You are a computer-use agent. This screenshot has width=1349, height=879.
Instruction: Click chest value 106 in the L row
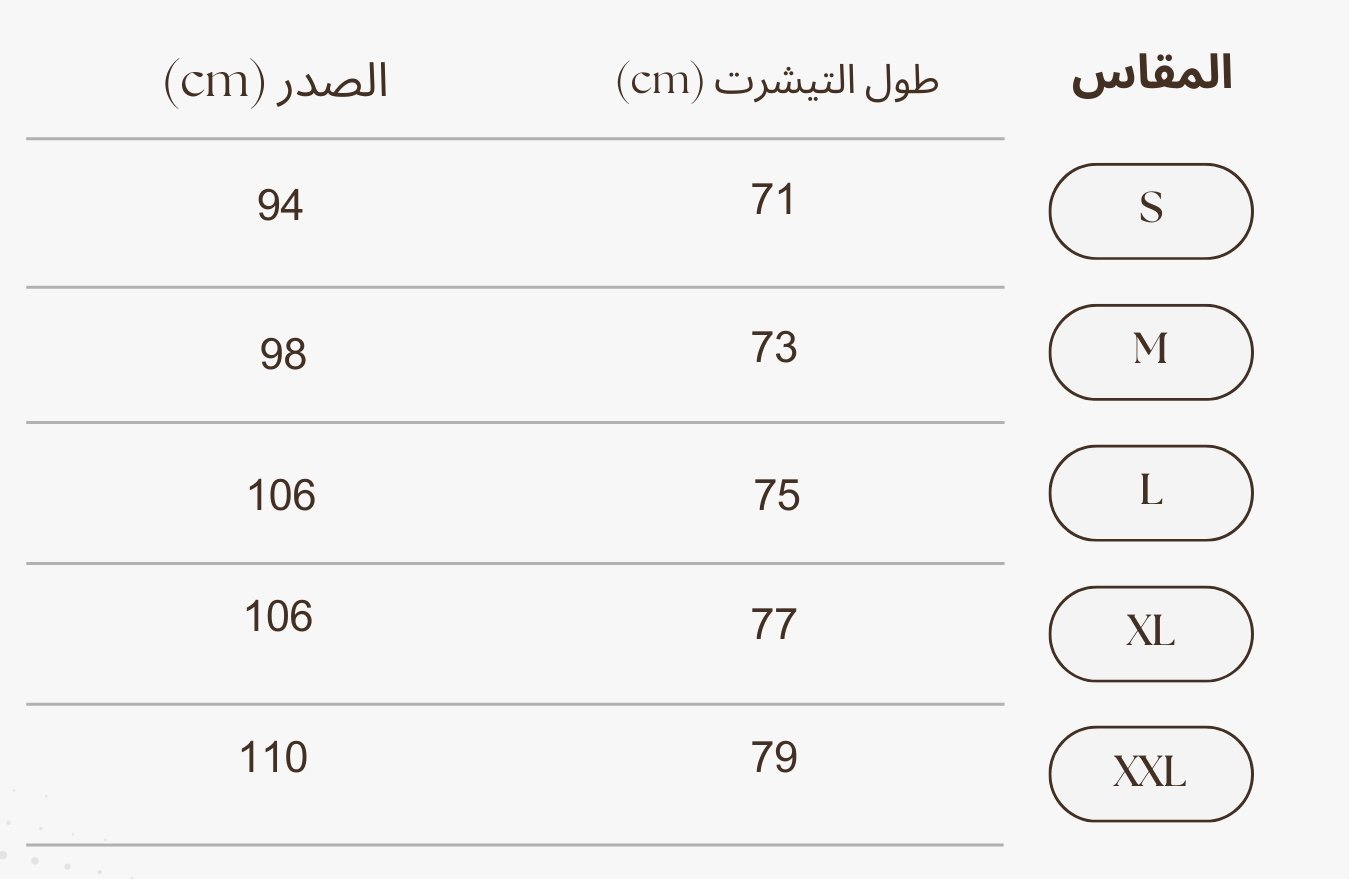(x=281, y=495)
